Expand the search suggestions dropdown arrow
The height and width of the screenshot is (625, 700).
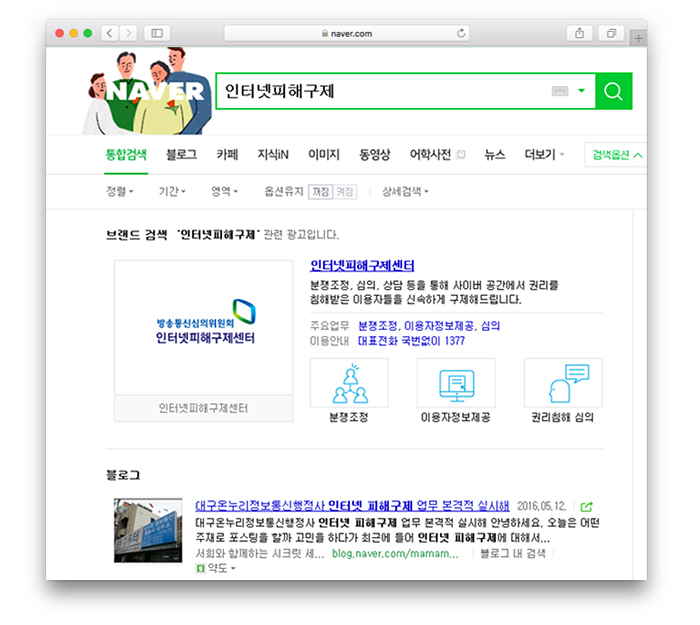pyautogui.click(x=581, y=91)
